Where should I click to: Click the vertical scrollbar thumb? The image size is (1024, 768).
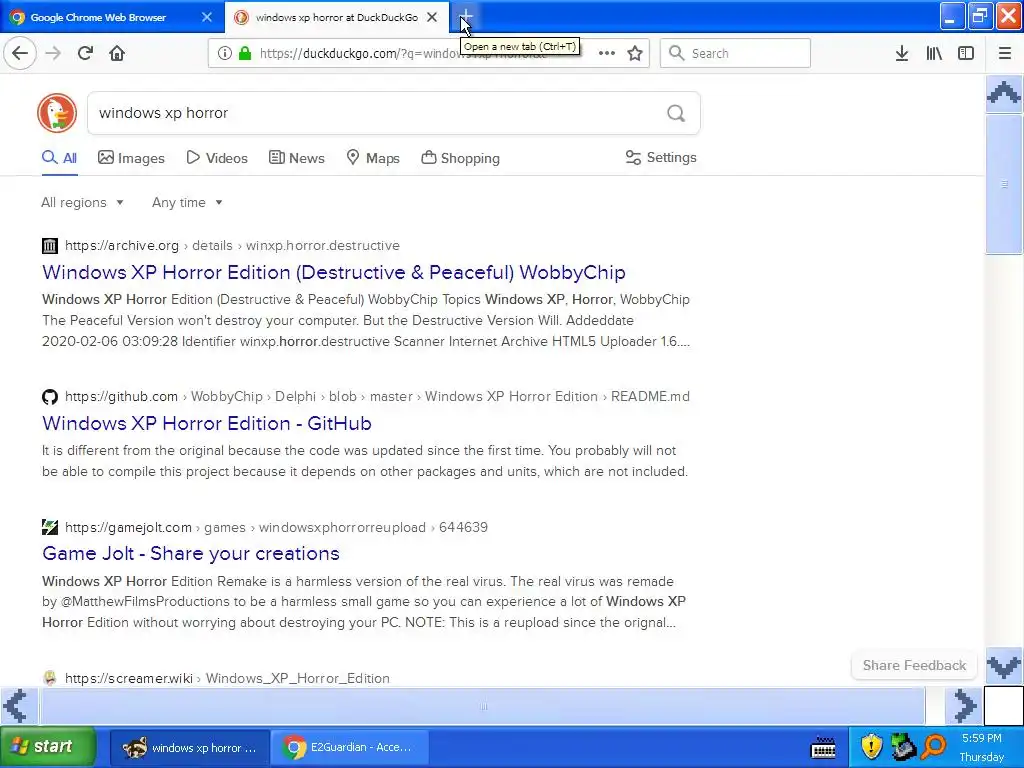pyautogui.click(x=1004, y=185)
